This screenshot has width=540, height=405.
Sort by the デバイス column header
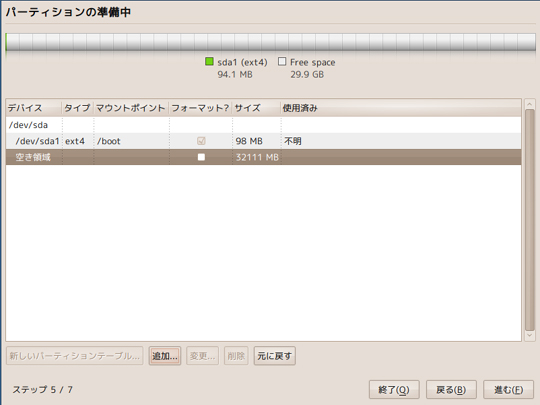tap(34, 108)
